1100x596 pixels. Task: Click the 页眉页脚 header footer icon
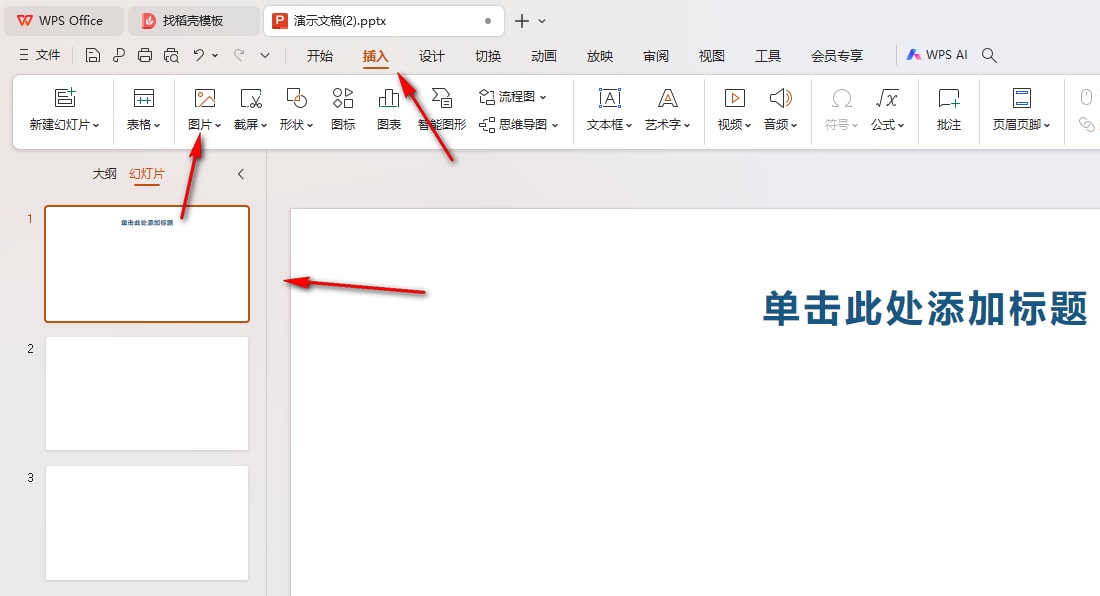pos(1021,97)
